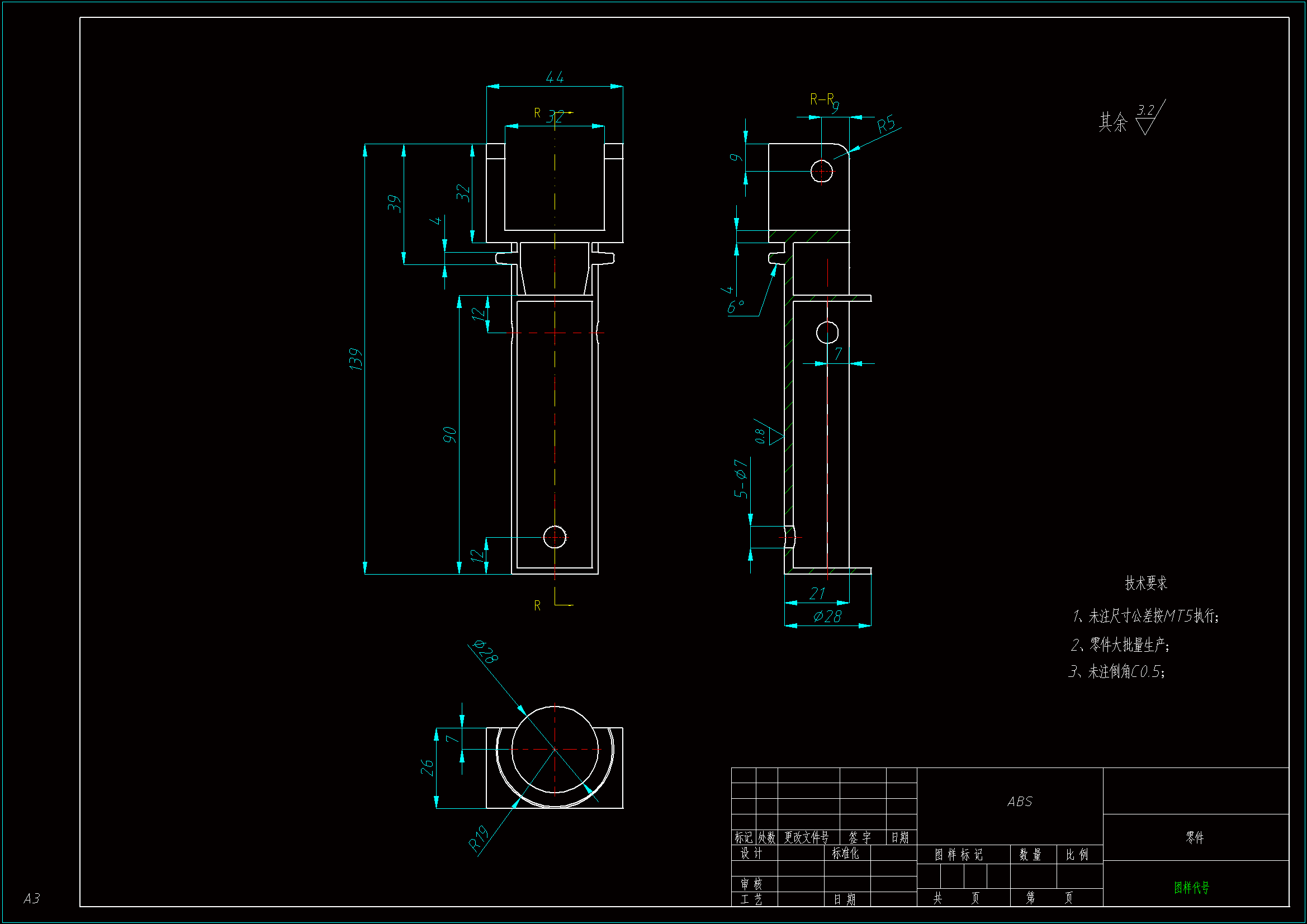Select the 6° draft angle label
Screen dimensions: 1307x924
coord(735,307)
